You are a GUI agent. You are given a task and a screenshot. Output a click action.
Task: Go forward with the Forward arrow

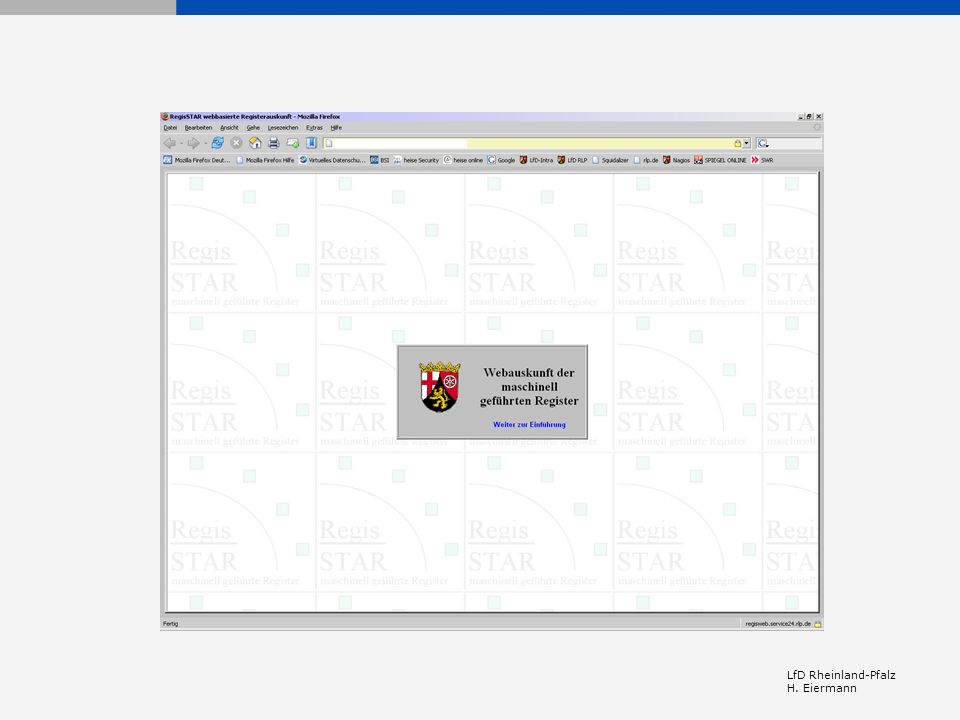[193, 143]
